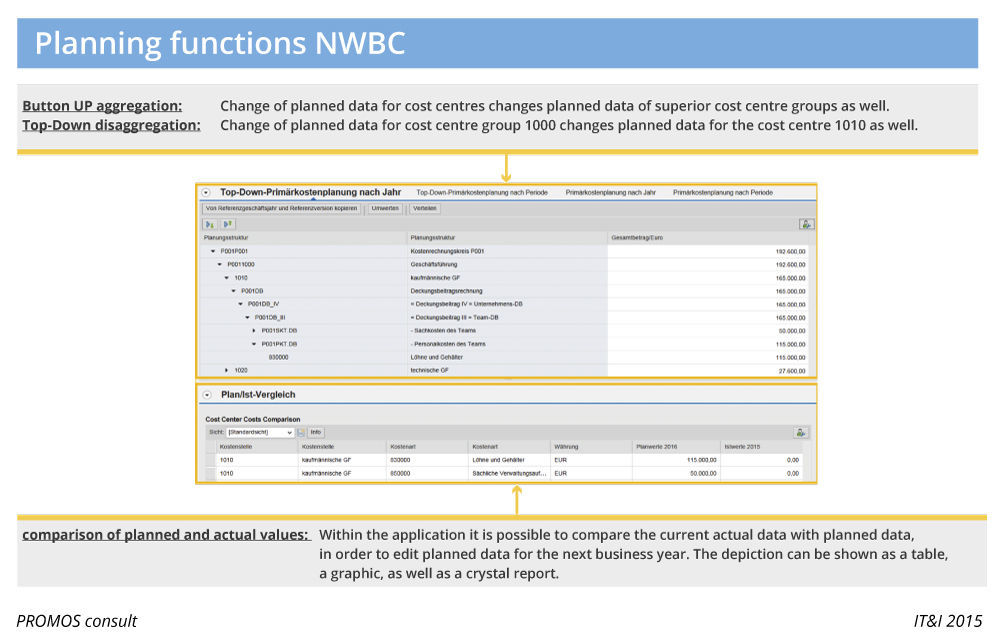Expand the 1020 cost centre node
Viewport: 1000px width, 635px height.
coord(227,370)
